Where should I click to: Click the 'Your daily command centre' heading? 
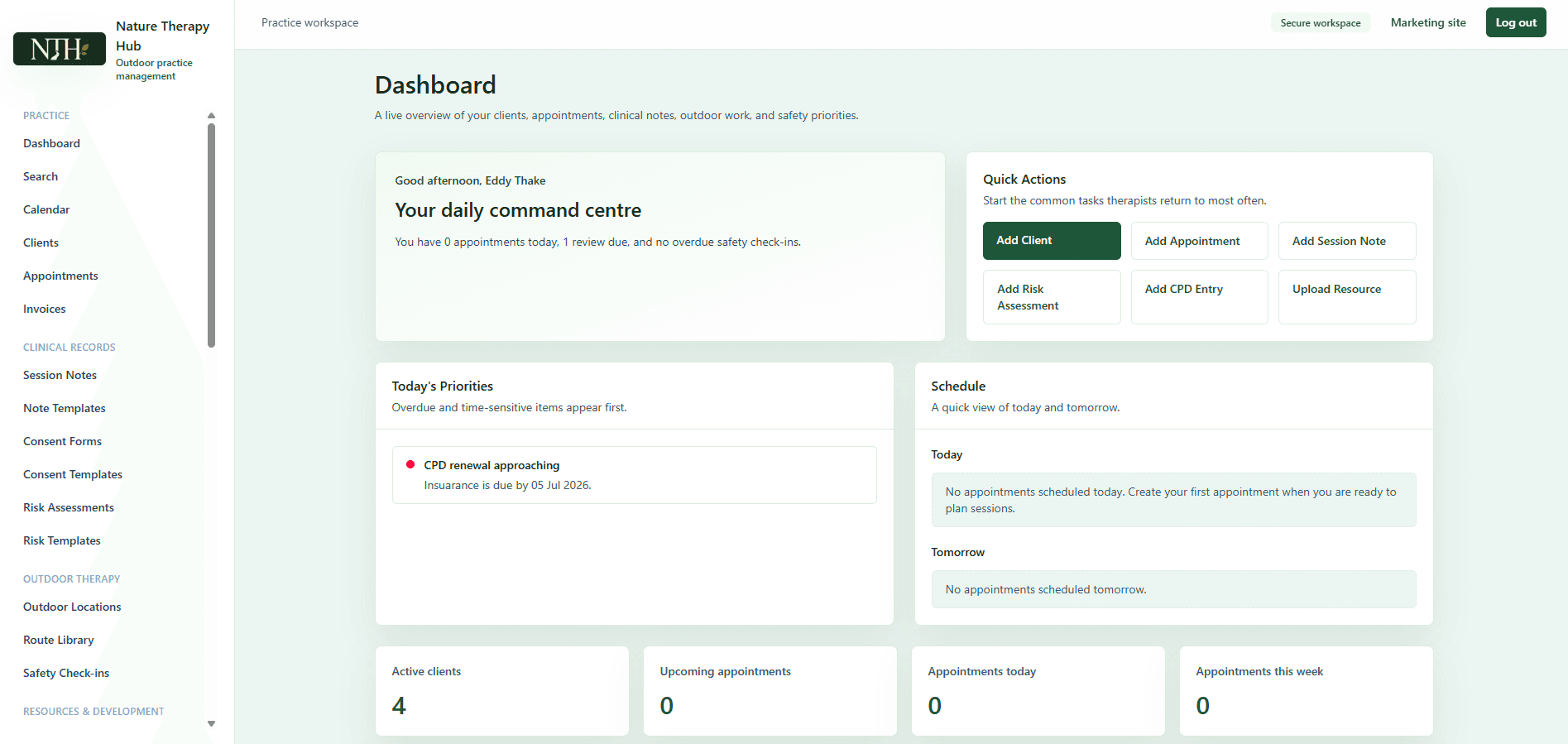point(518,210)
